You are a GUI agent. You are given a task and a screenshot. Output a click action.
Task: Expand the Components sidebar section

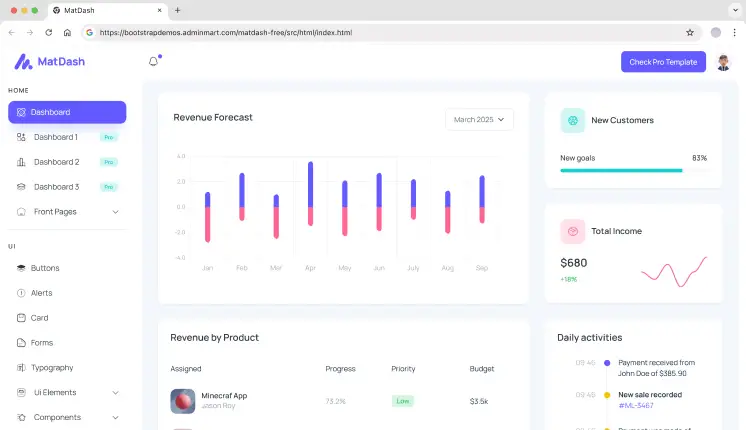coord(67,417)
